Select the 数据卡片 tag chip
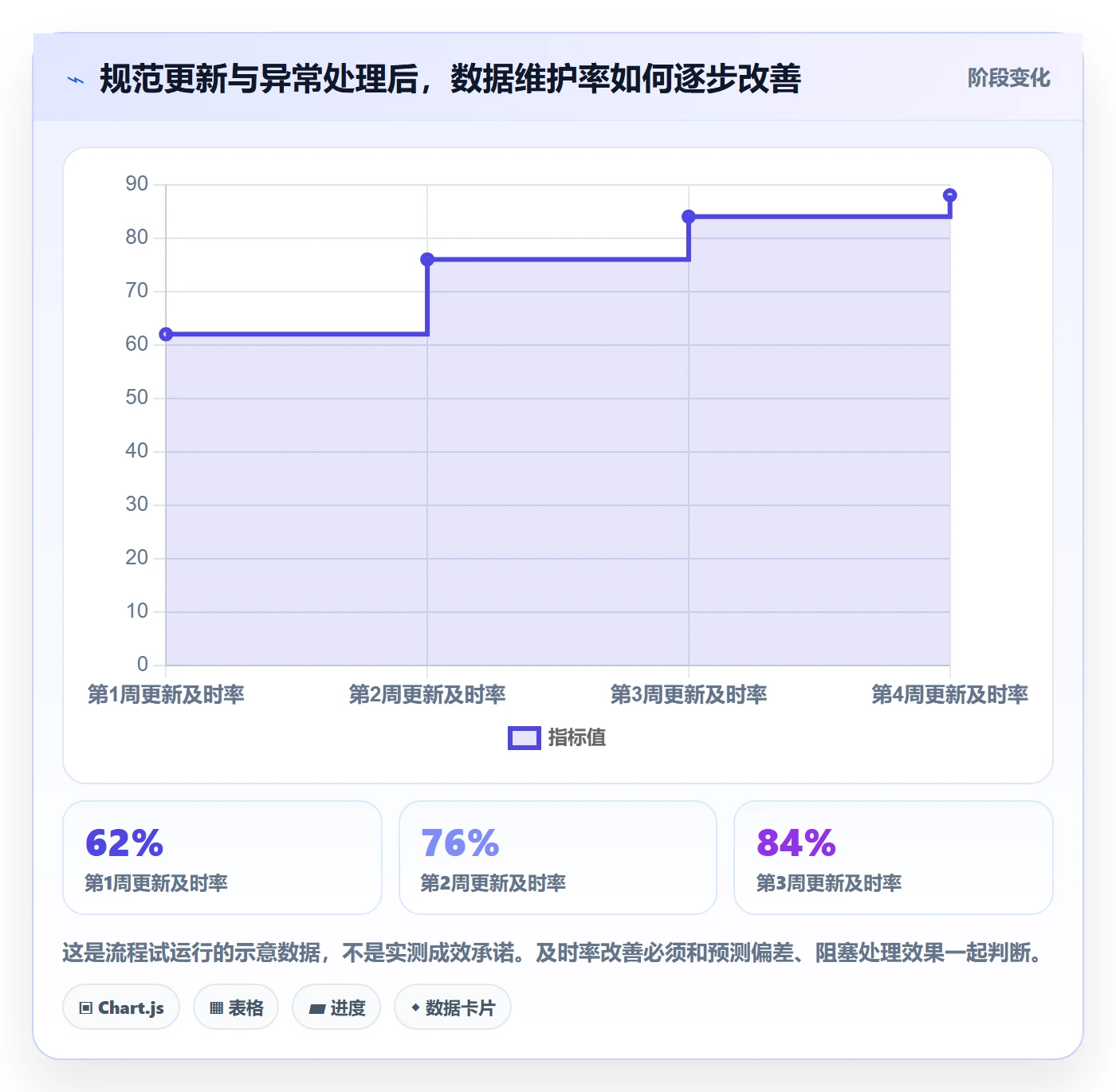Screen dimensions: 1116x1092 453,1008
